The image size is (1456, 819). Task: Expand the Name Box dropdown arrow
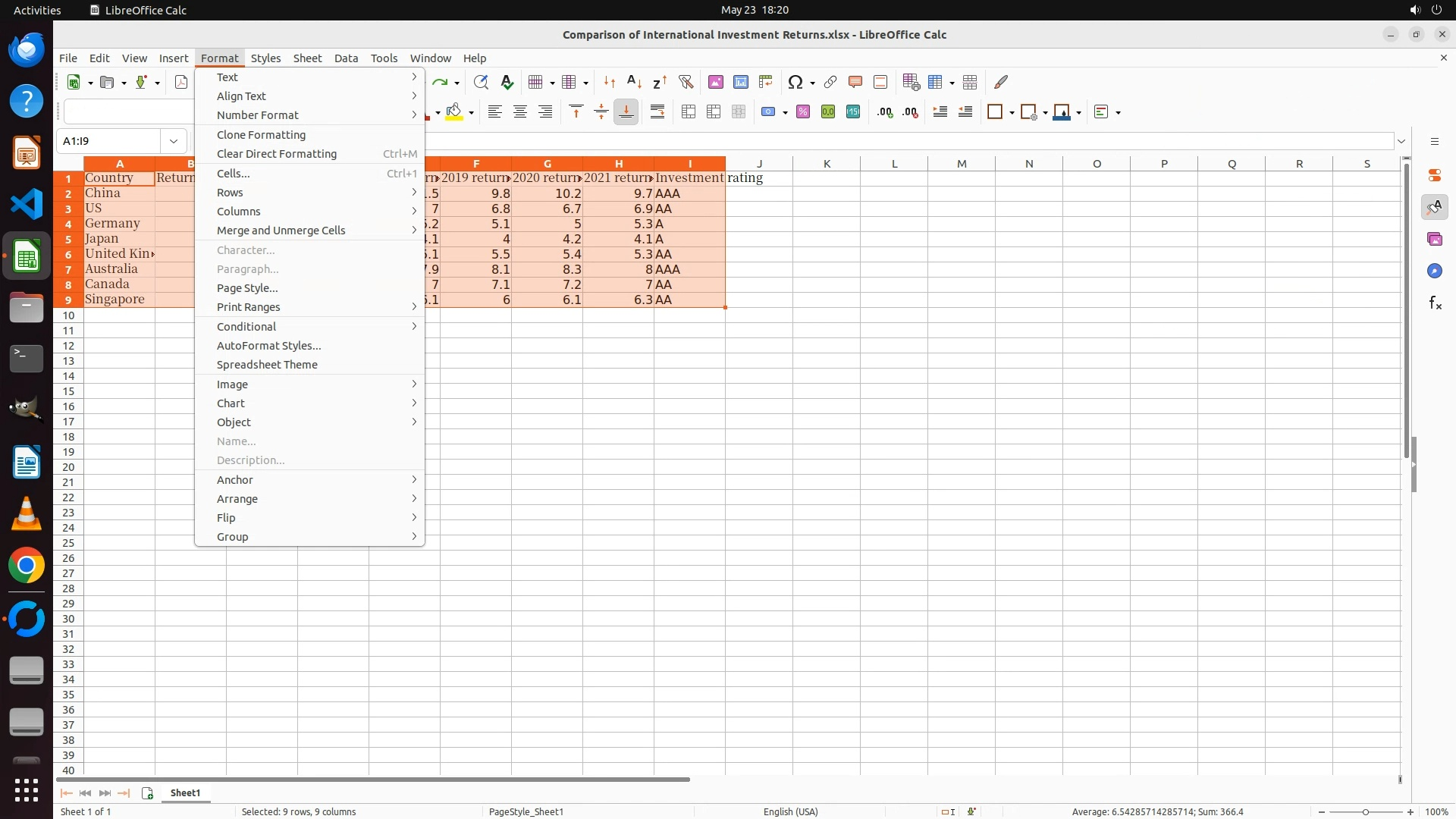174,141
